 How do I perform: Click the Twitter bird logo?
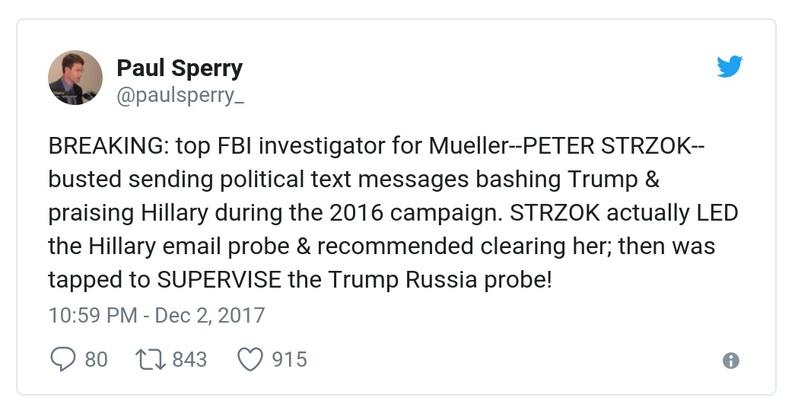731,67
